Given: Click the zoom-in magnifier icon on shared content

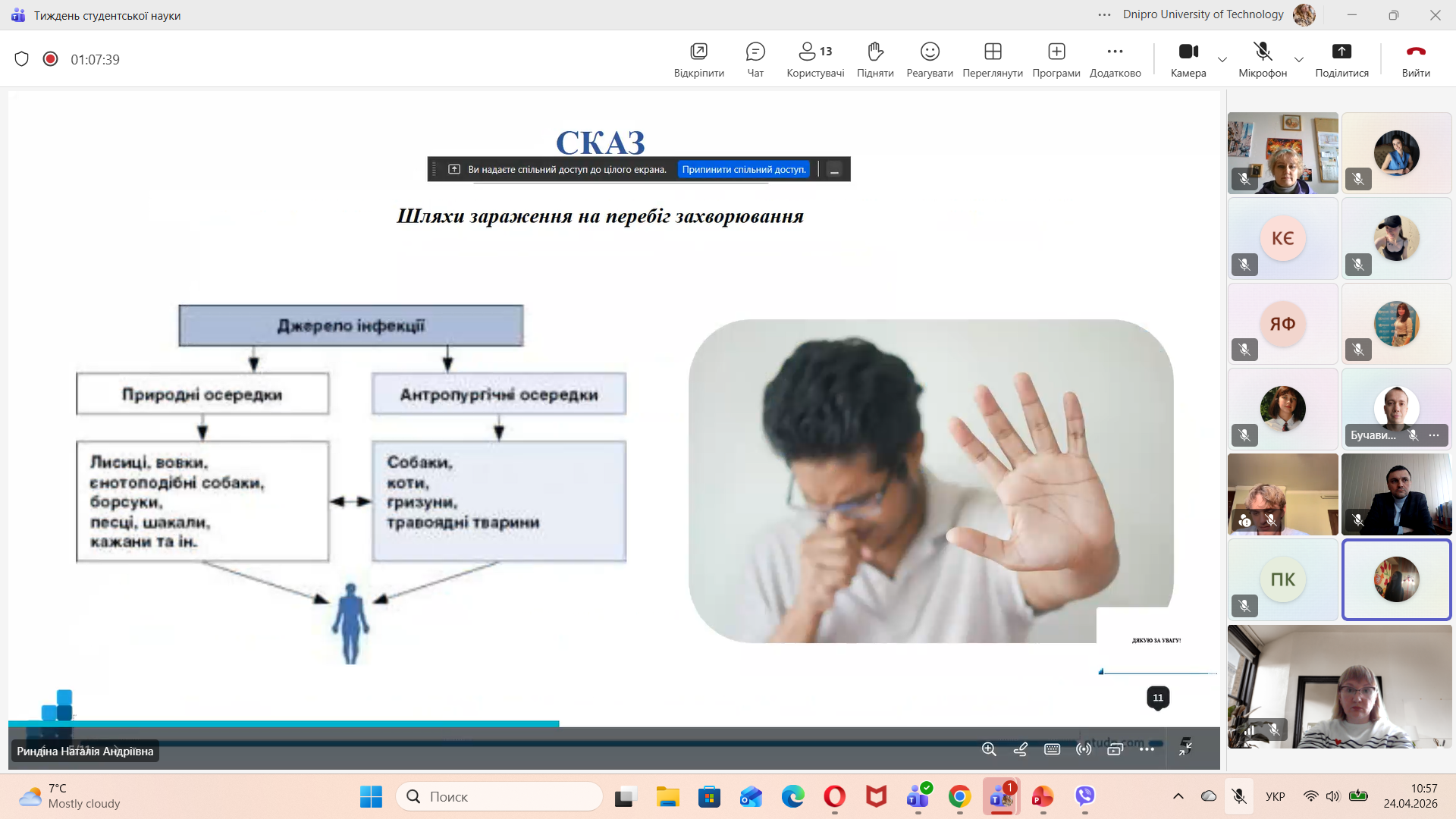Looking at the screenshot, I should point(989,749).
